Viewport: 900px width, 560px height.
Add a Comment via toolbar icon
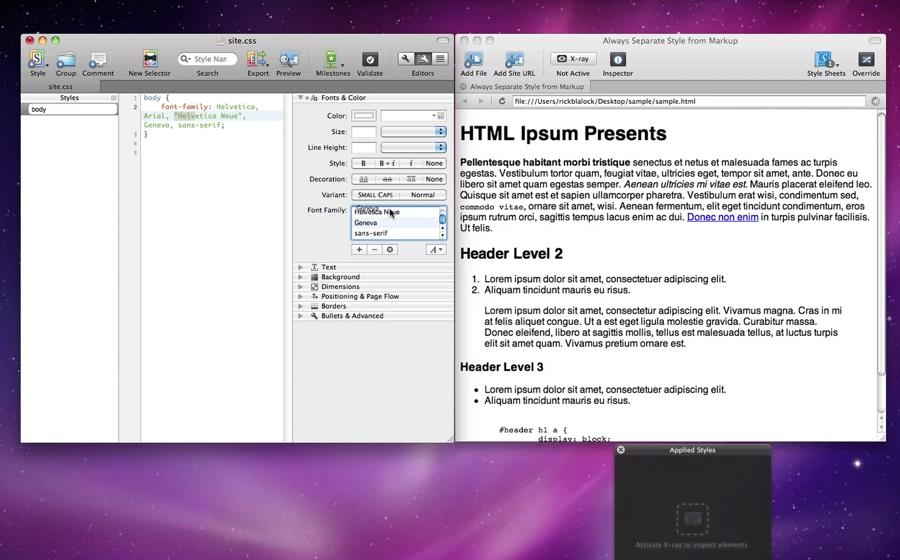pos(98,60)
